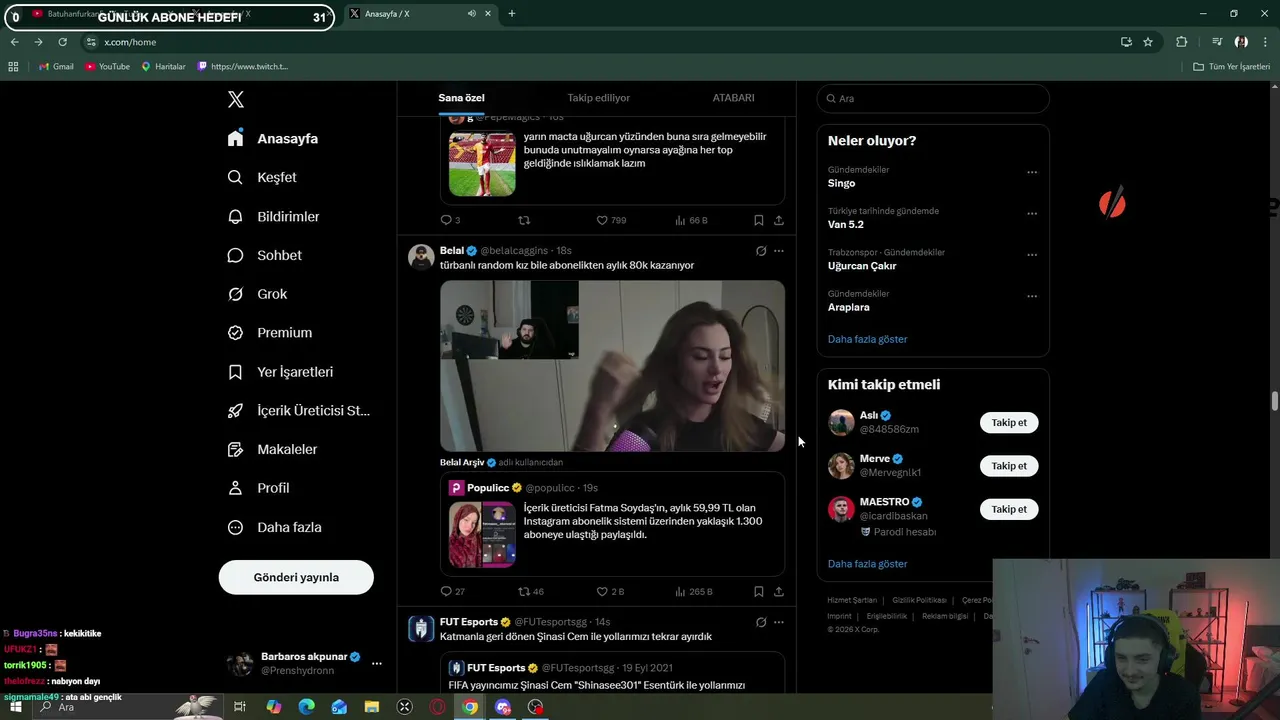The image size is (1280, 720).
Task: Open options for Singo trend
Action: pyautogui.click(x=1032, y=172)
